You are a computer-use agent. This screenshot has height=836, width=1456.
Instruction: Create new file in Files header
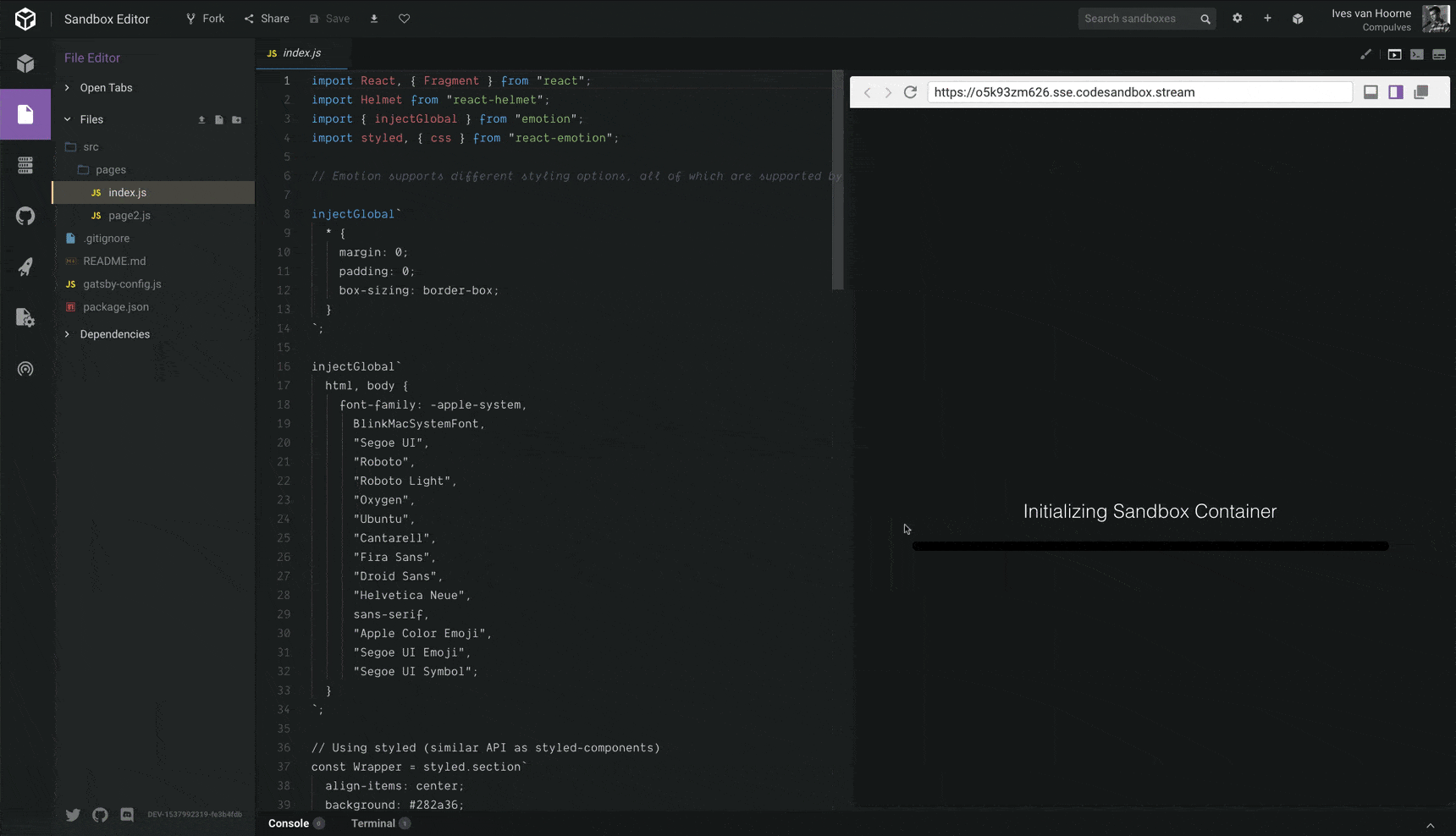(219, 120)
